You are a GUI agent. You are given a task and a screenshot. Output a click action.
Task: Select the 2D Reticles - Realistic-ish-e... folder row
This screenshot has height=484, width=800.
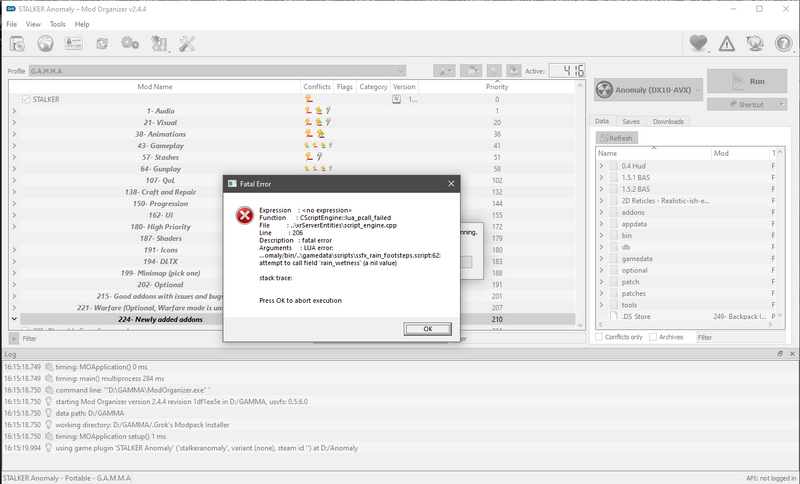click(x=685, y=200)
